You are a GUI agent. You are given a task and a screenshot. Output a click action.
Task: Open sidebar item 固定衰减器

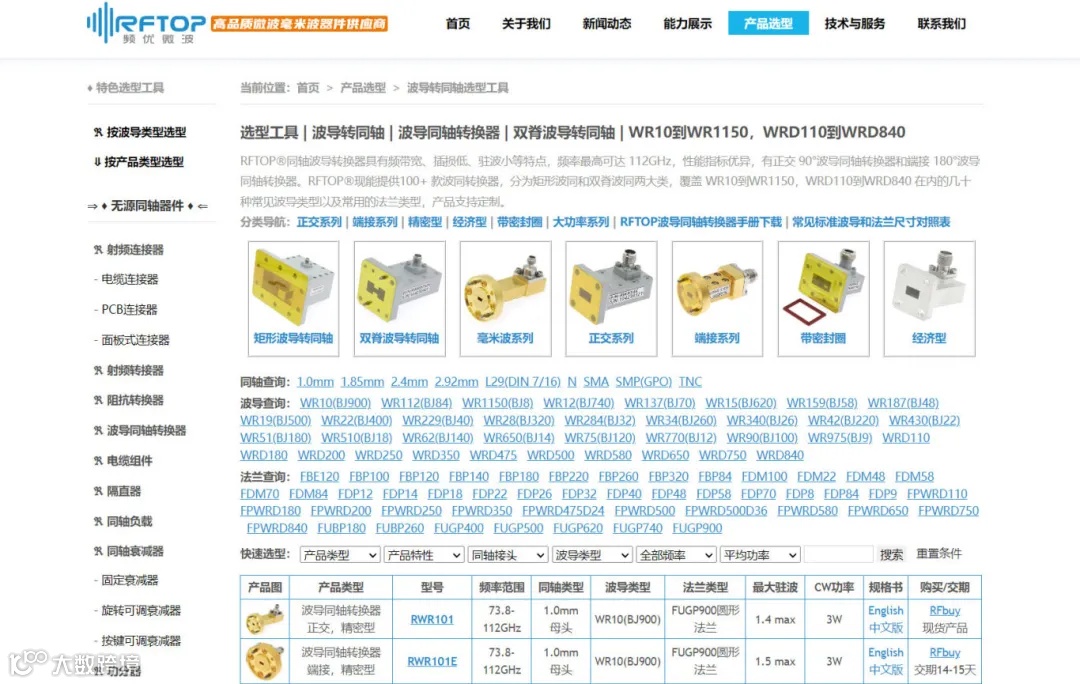pyautogui.click(x=129, y=580)
